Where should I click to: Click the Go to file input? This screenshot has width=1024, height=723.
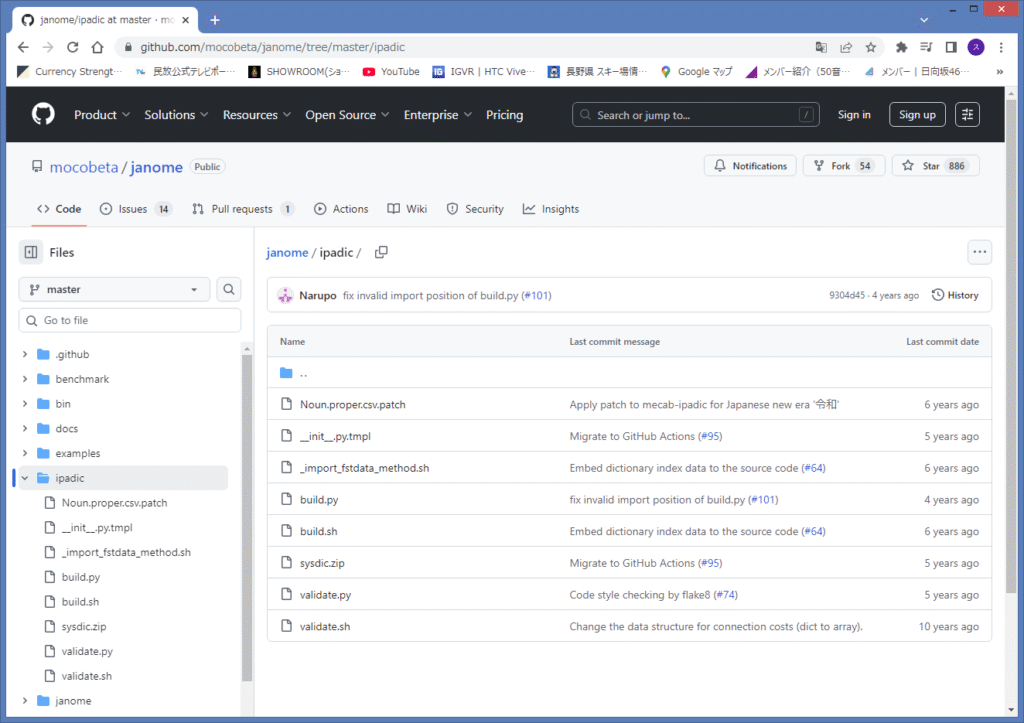(130, 320)
